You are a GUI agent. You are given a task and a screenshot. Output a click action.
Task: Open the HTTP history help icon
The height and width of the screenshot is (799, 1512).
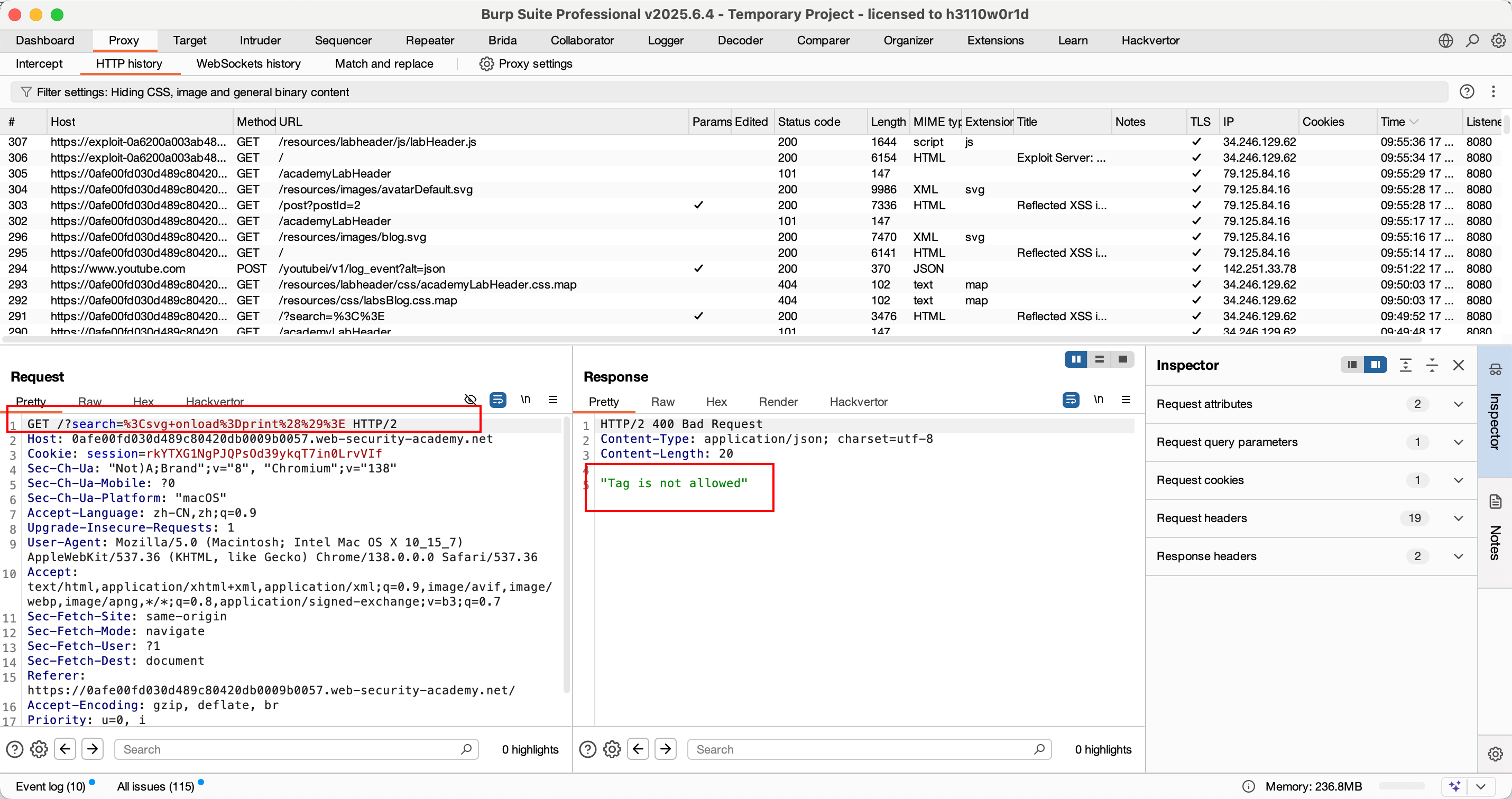tap(1467, 91)
